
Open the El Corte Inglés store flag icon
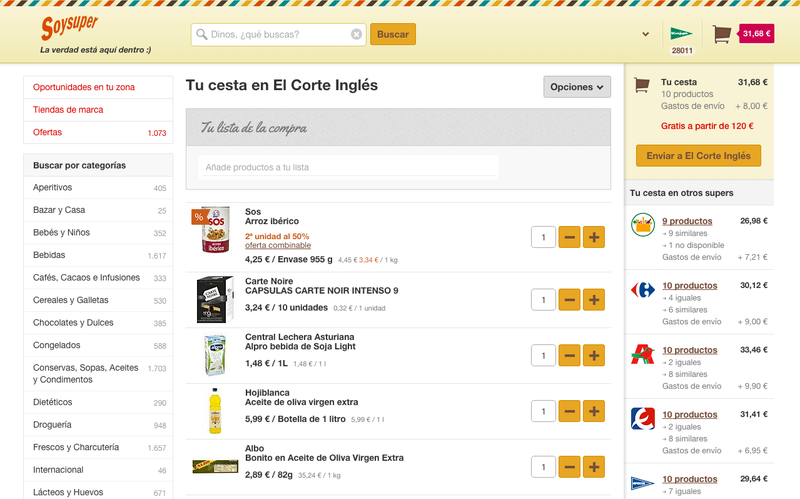681,34
